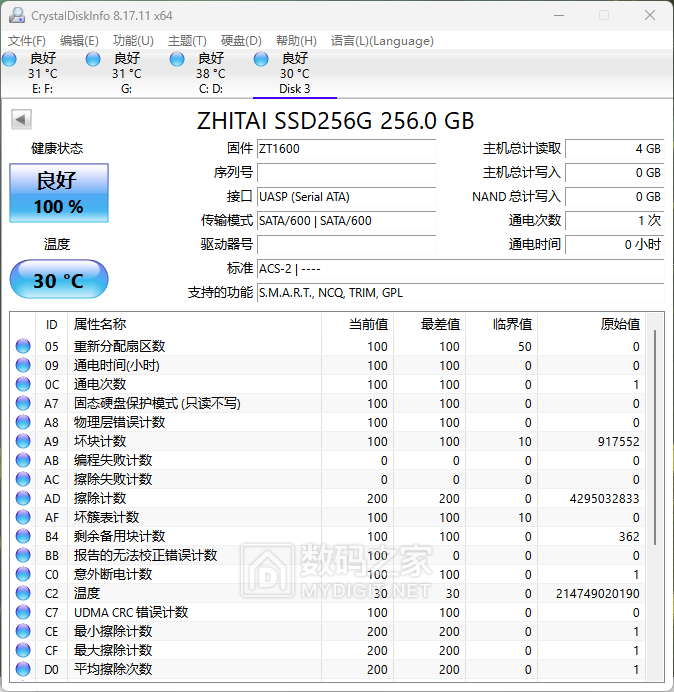Screen dimensions: 674x692
Task: Click the 临界值 column header
Action: click(501, 324)
